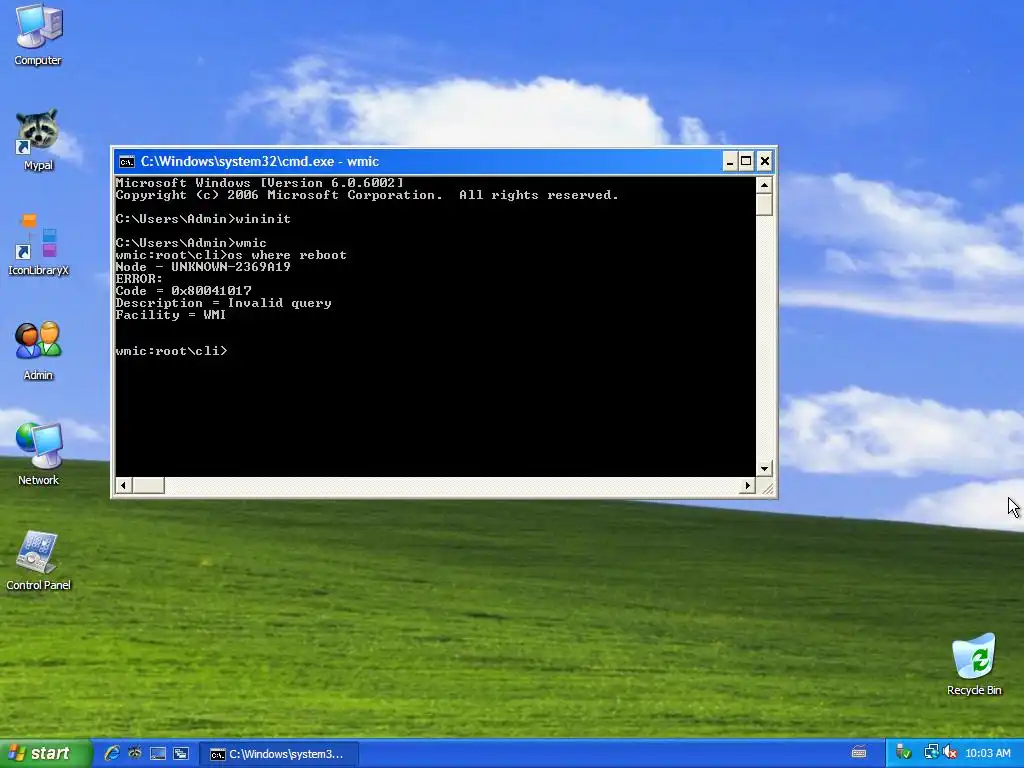Click the horizontal scrollbar left arrow
The height and width of the screenshot is (768, 1024).
pyautogui.click(x=123, y=485)
